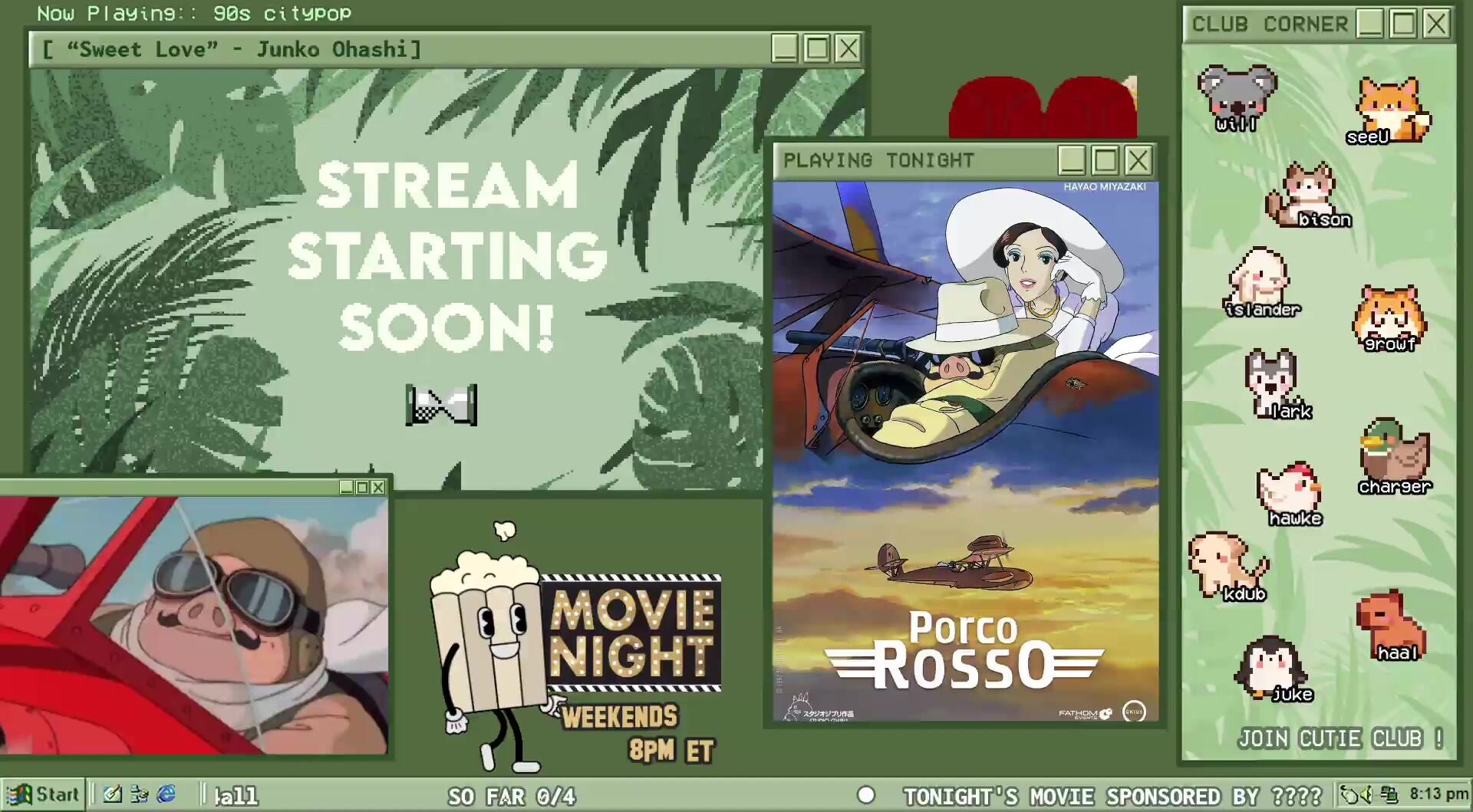Open the Start menu on the taskbar
1473x812 pixels.
42,794
